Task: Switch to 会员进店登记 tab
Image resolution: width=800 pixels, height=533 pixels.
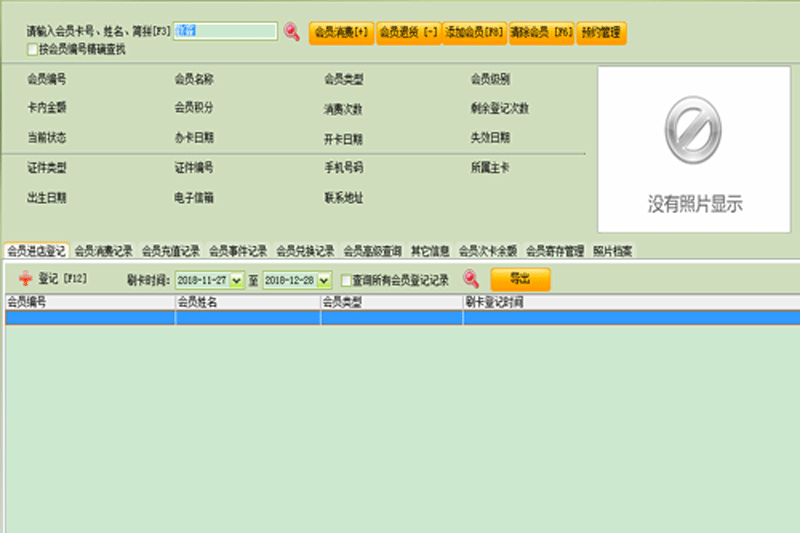Action: pos(36,251)
